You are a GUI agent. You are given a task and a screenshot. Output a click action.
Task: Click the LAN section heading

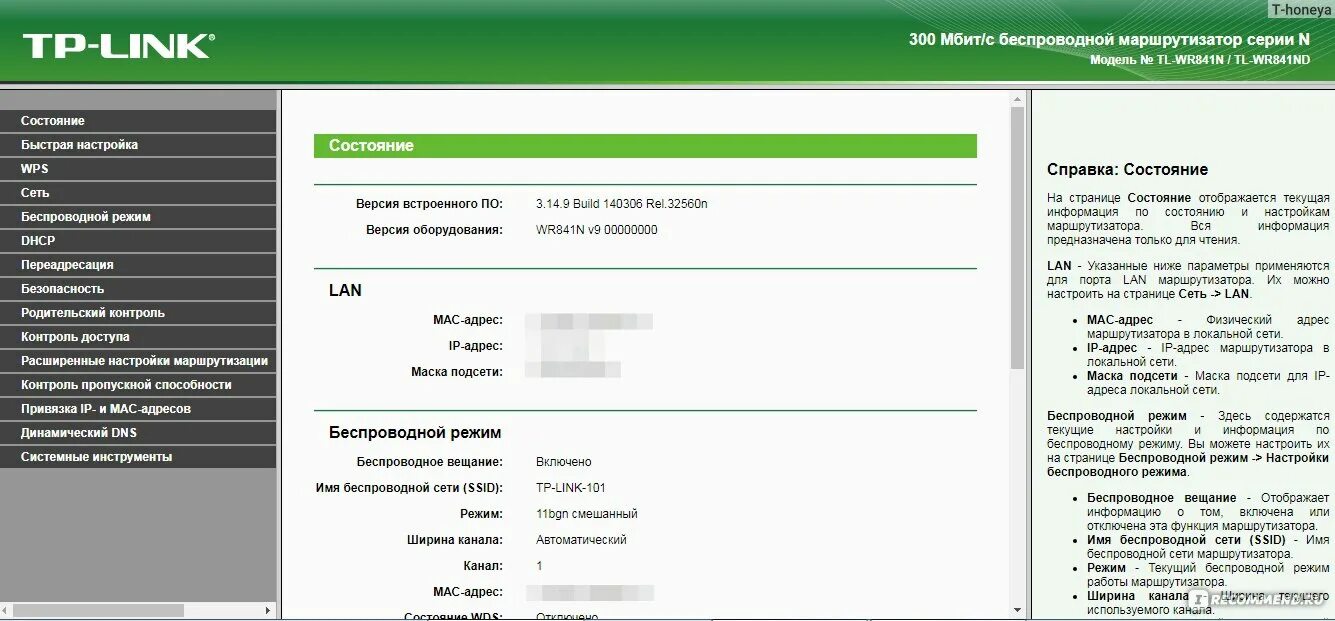(345, 291)
